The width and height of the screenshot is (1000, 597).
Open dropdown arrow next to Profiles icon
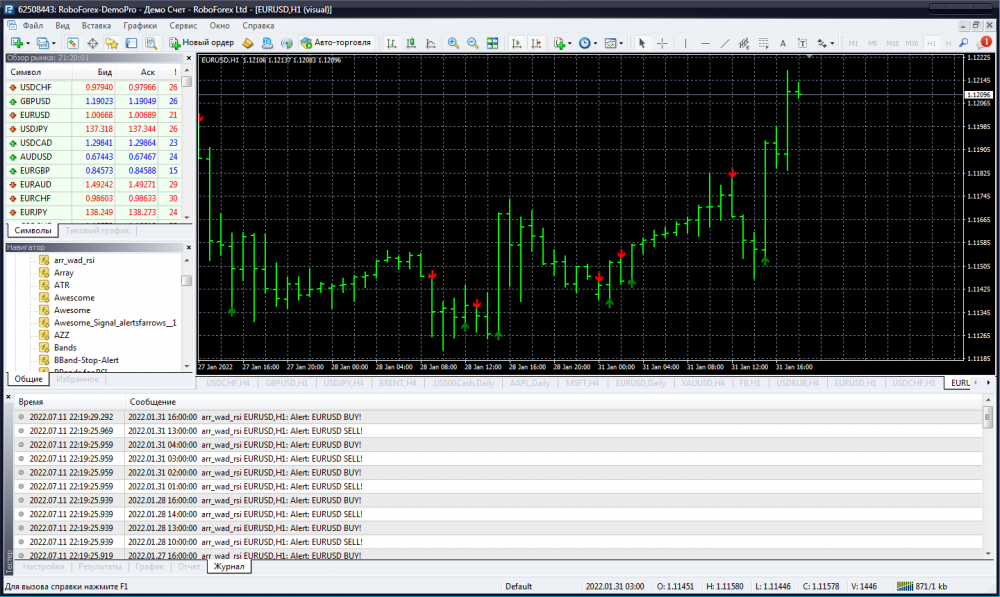point(54,43)
